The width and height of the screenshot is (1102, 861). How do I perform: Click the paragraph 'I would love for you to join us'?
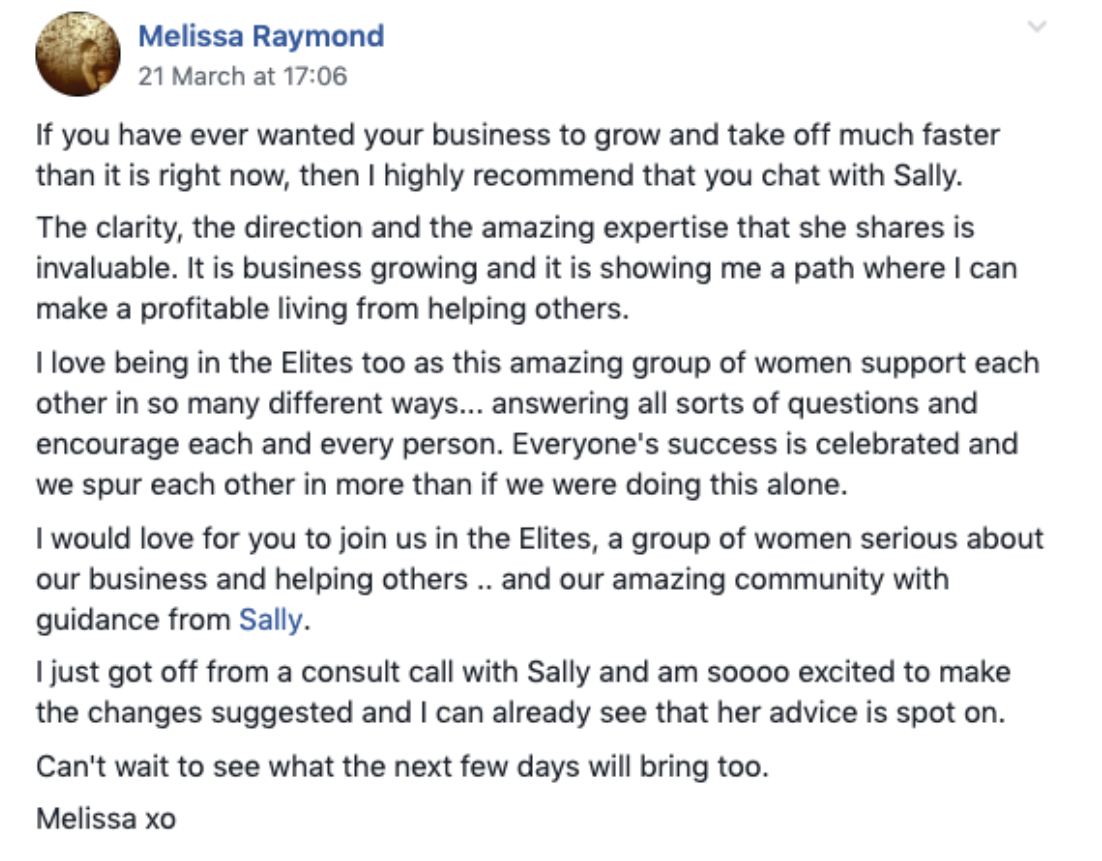[540, 579]
